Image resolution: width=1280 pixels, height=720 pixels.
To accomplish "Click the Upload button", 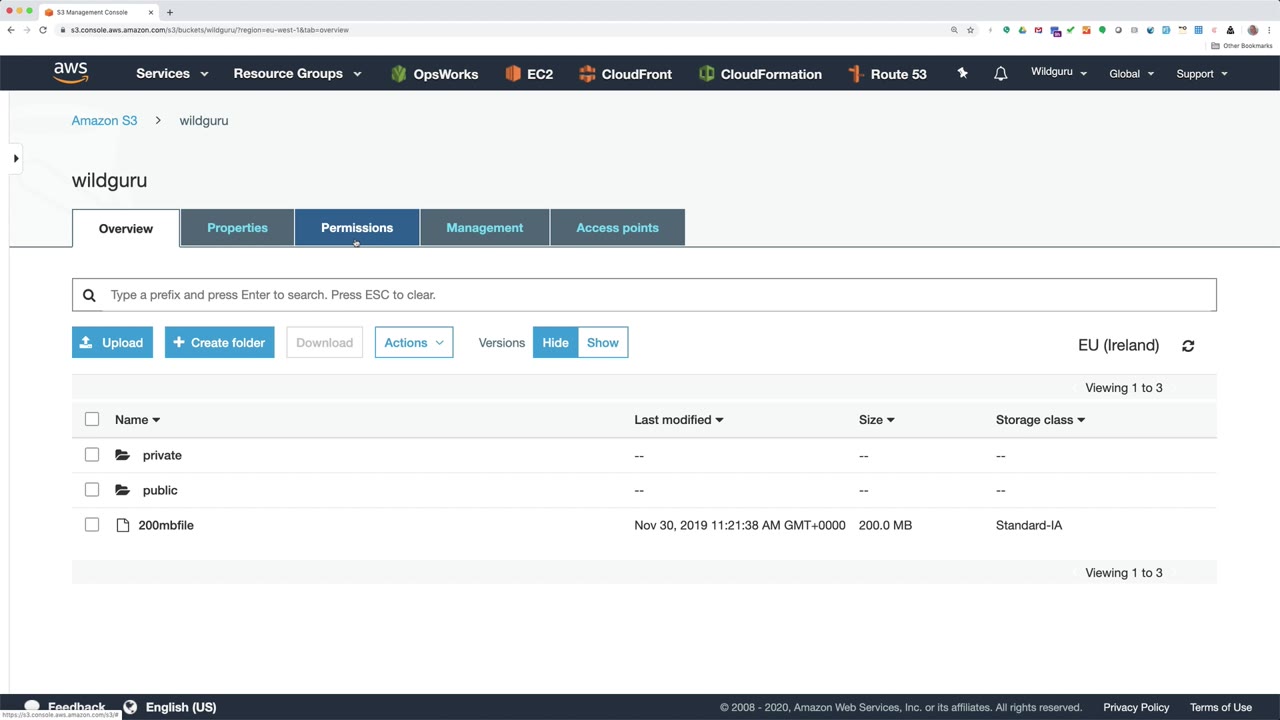I will coord(112,343).
